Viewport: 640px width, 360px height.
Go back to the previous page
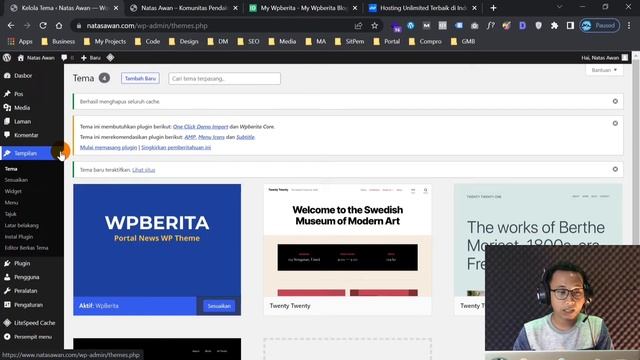11,26
